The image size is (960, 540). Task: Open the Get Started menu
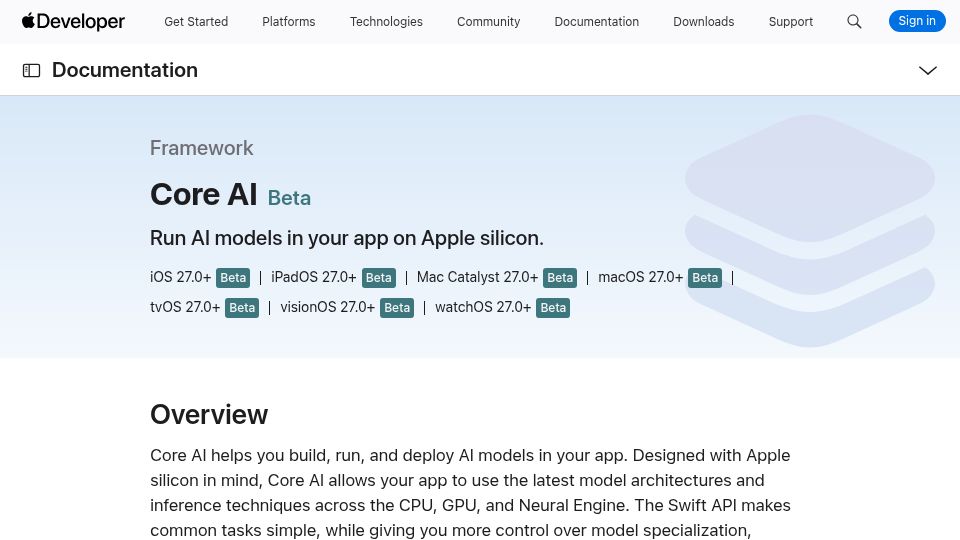[x=196, y=21]
